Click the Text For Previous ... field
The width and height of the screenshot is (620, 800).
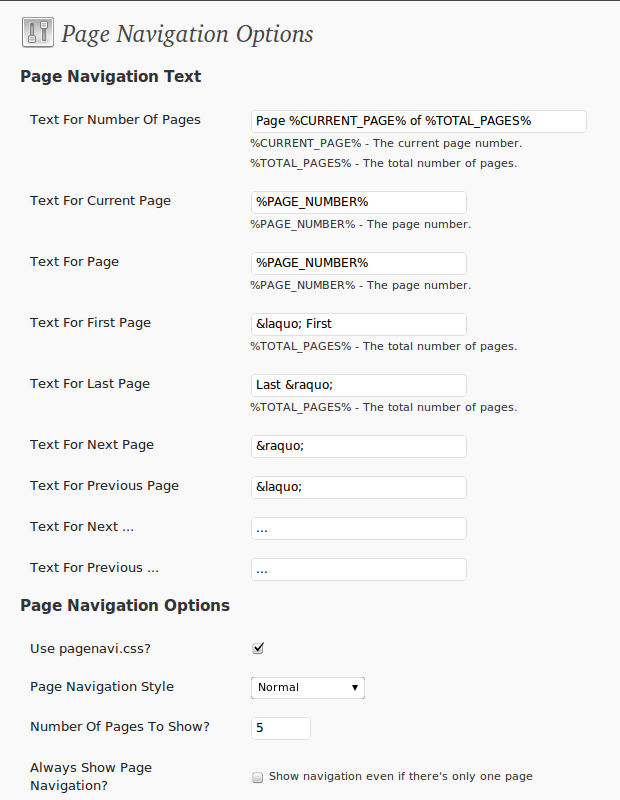358,569
